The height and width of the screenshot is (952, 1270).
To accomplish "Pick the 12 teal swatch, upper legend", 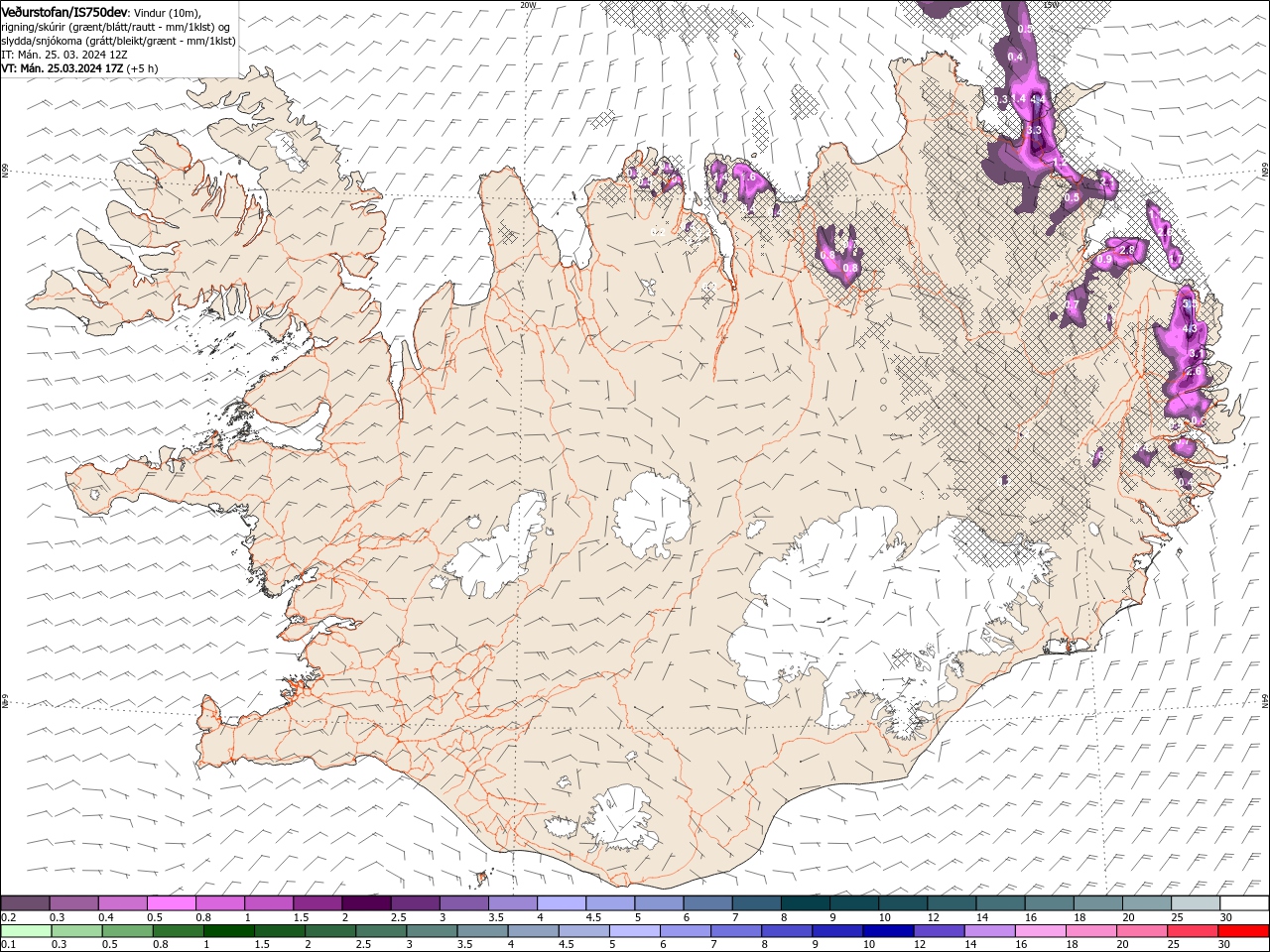I will click(x=952, y=903).
